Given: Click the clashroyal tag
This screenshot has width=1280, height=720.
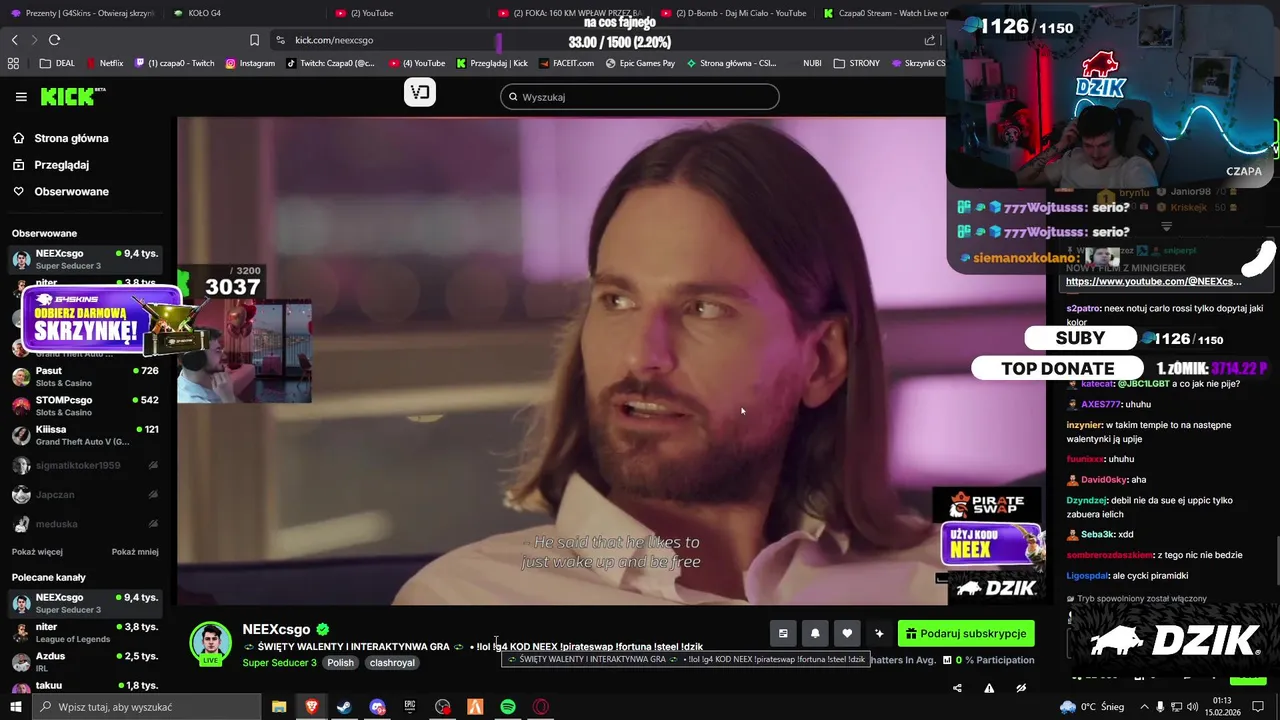Looking at the screenshot, I should tap(390, 663).
